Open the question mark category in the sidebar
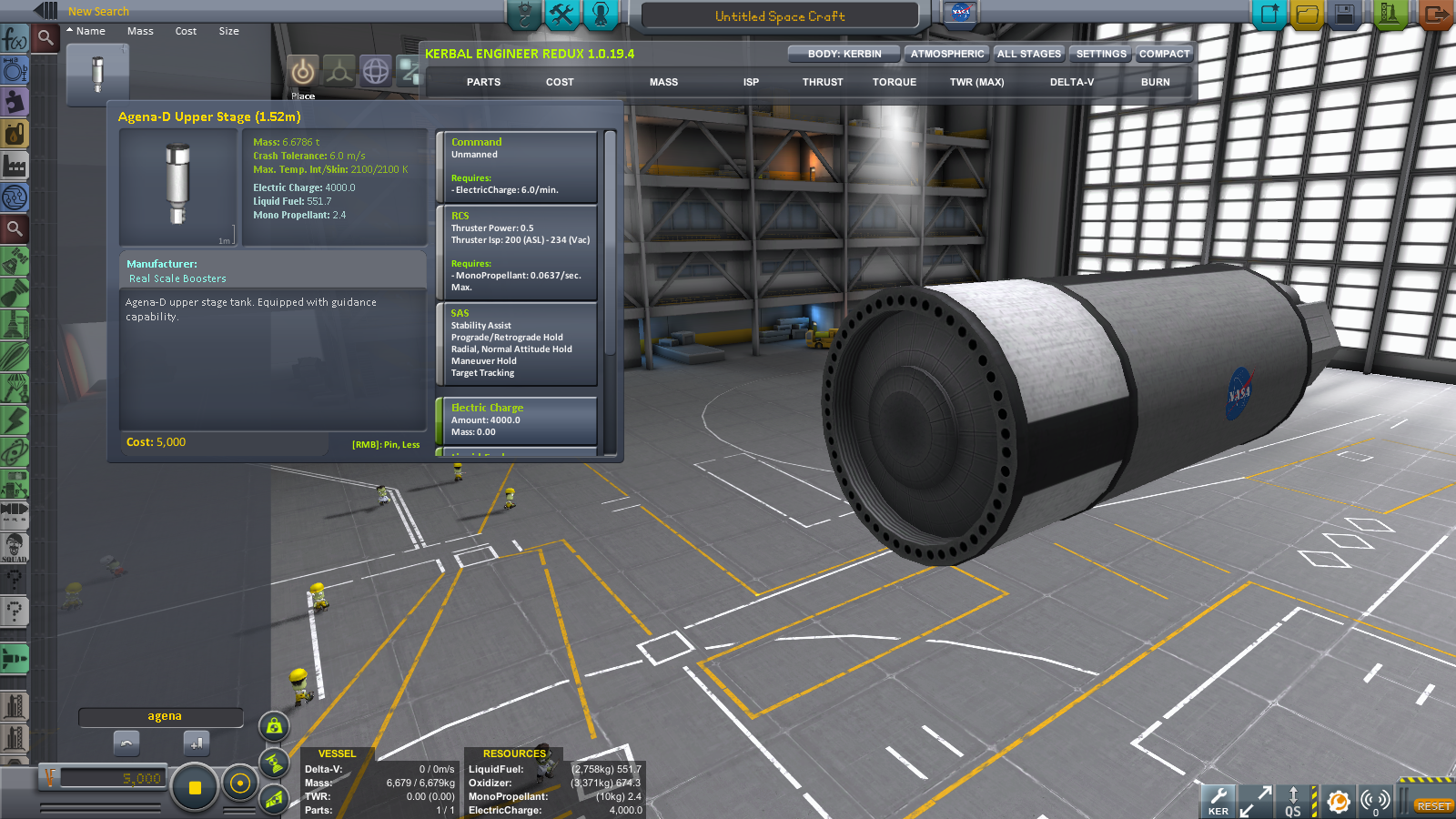This screenshot has width=1456, height=819. (x=15, y=611)
